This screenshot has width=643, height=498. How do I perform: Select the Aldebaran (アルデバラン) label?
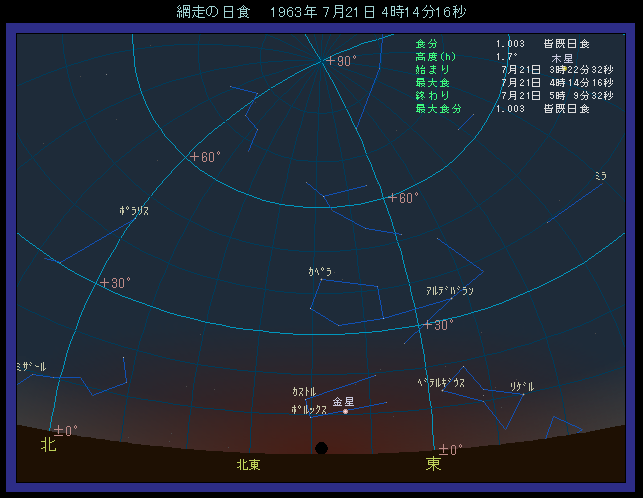coord(449,291)
